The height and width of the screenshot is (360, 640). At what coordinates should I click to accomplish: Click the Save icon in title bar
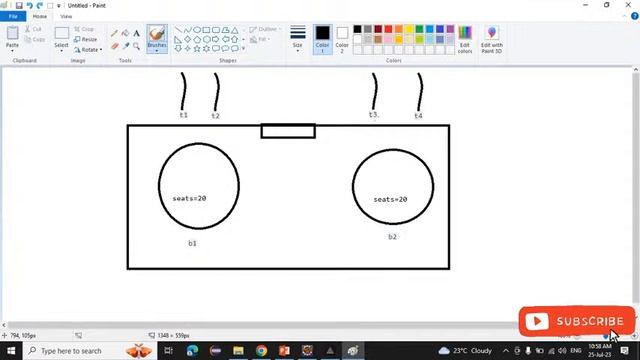click(19, 5)
